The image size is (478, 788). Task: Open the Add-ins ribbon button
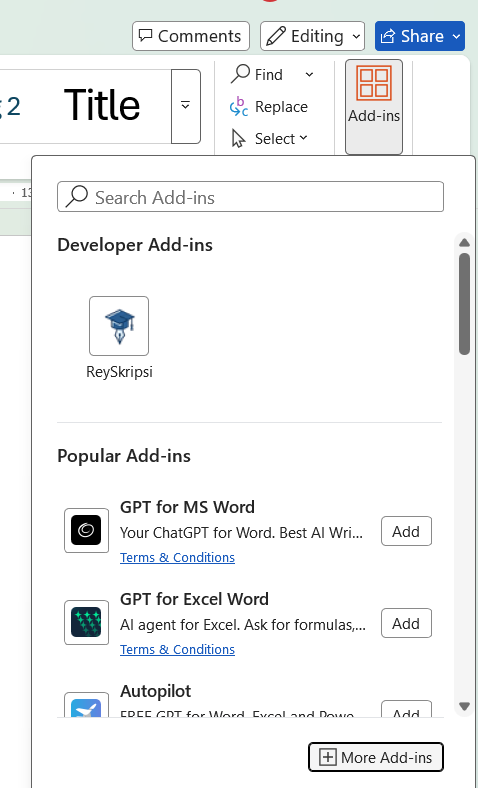(x=373, y=107)
